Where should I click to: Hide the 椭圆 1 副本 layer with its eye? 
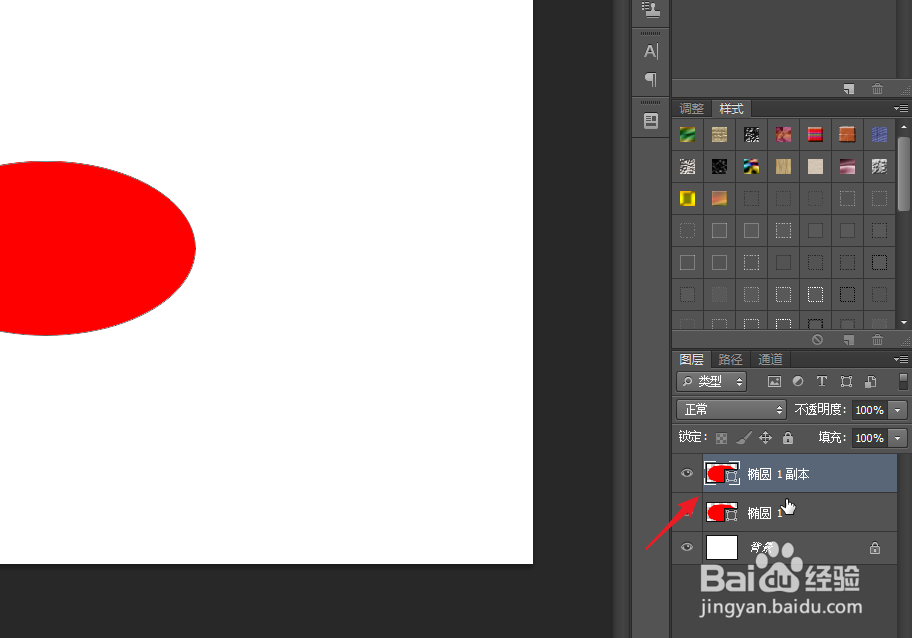(687, 473)
